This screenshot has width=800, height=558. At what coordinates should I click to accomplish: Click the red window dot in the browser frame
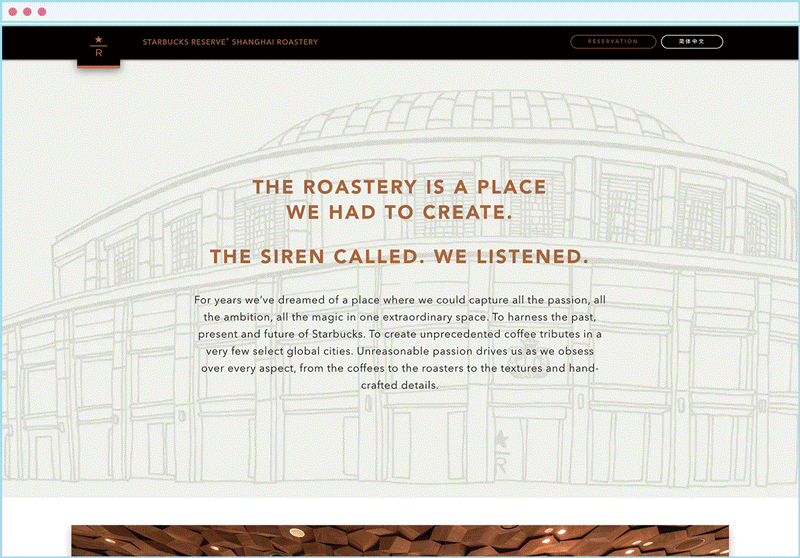pos(13,12)
